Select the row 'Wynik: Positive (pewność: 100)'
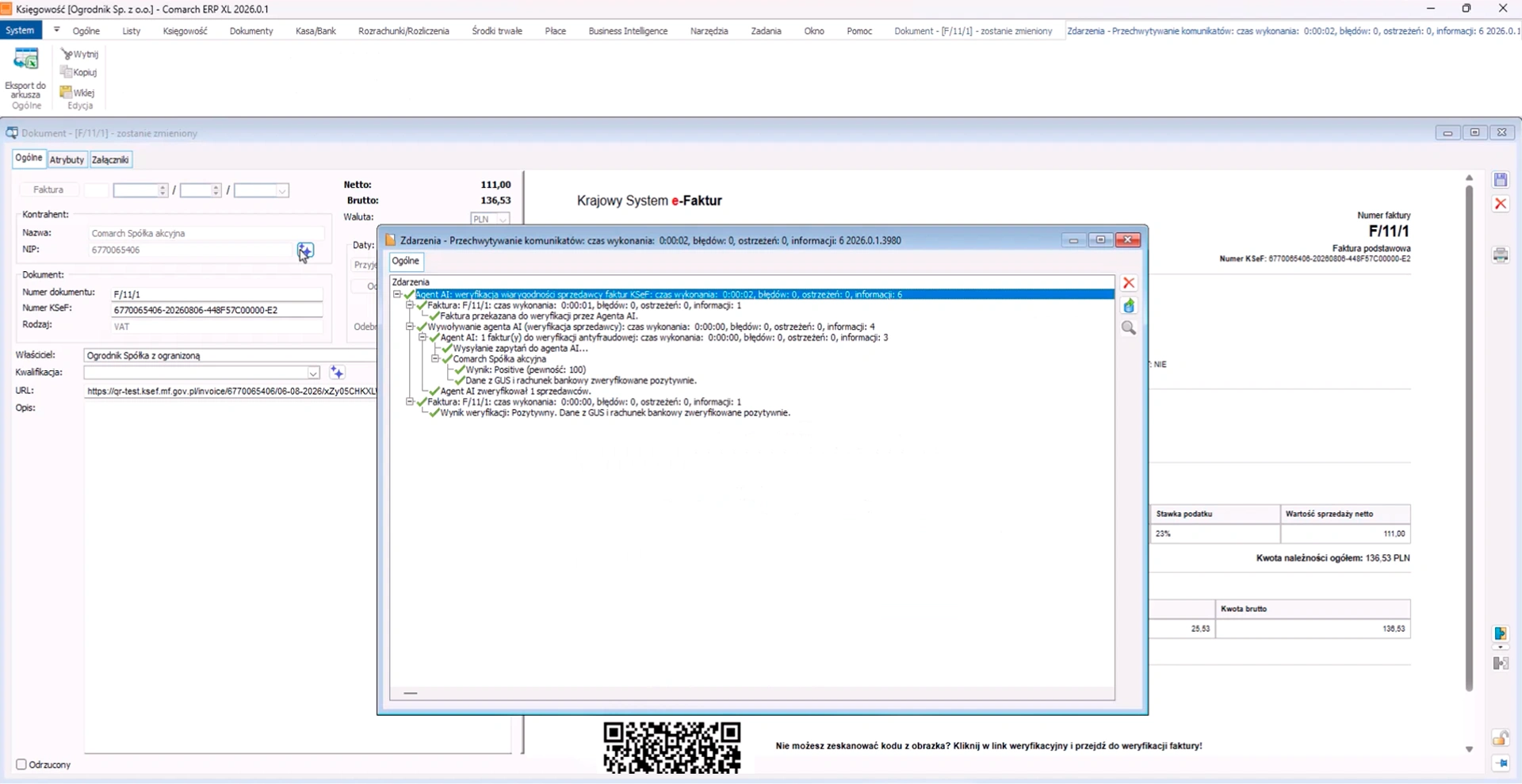 coord(526,369)
